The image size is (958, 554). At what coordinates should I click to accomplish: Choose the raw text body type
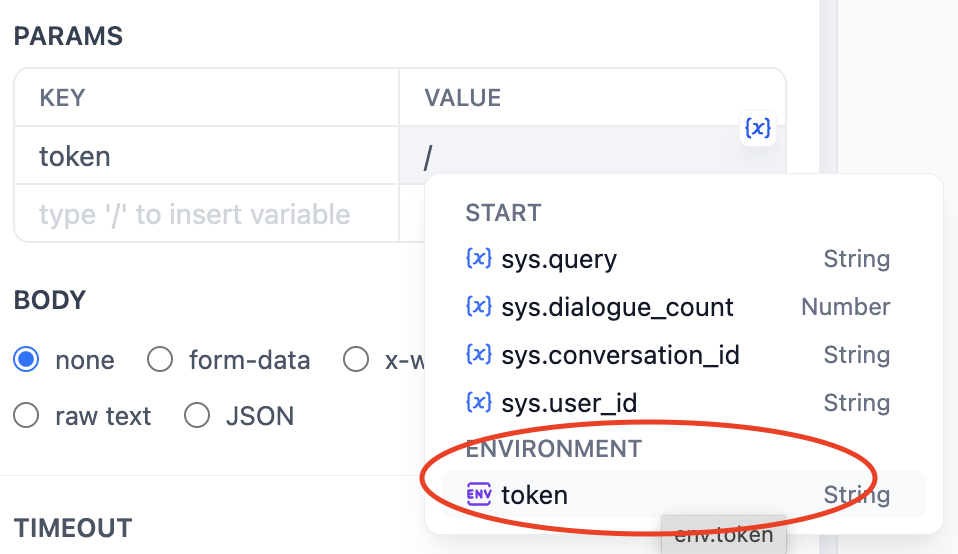(27, 415)
